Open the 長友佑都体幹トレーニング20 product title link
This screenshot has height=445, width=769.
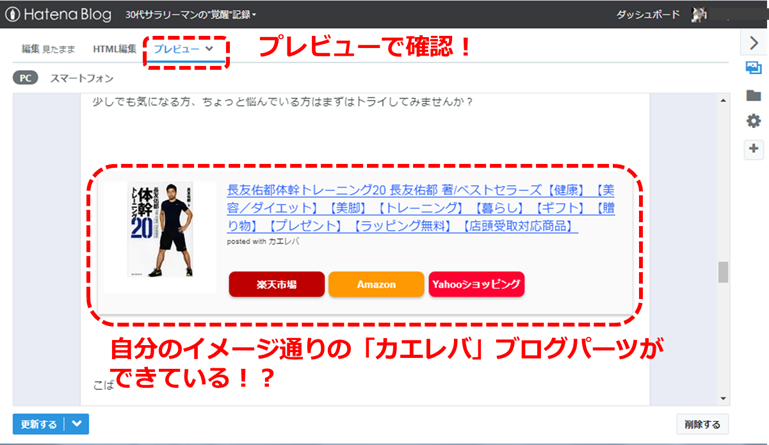(420, 208)
